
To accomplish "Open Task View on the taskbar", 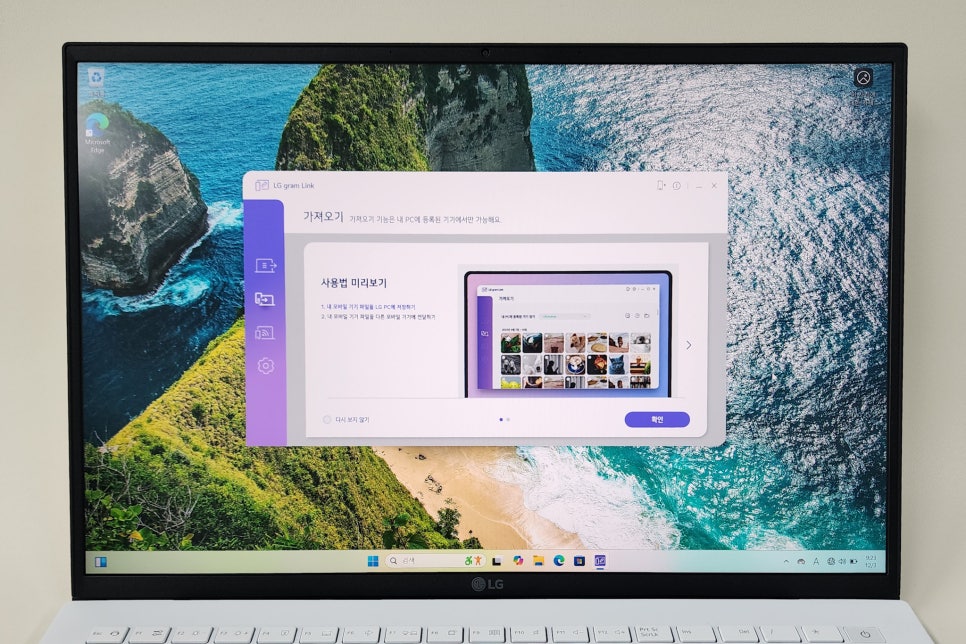I will point(497,561).
